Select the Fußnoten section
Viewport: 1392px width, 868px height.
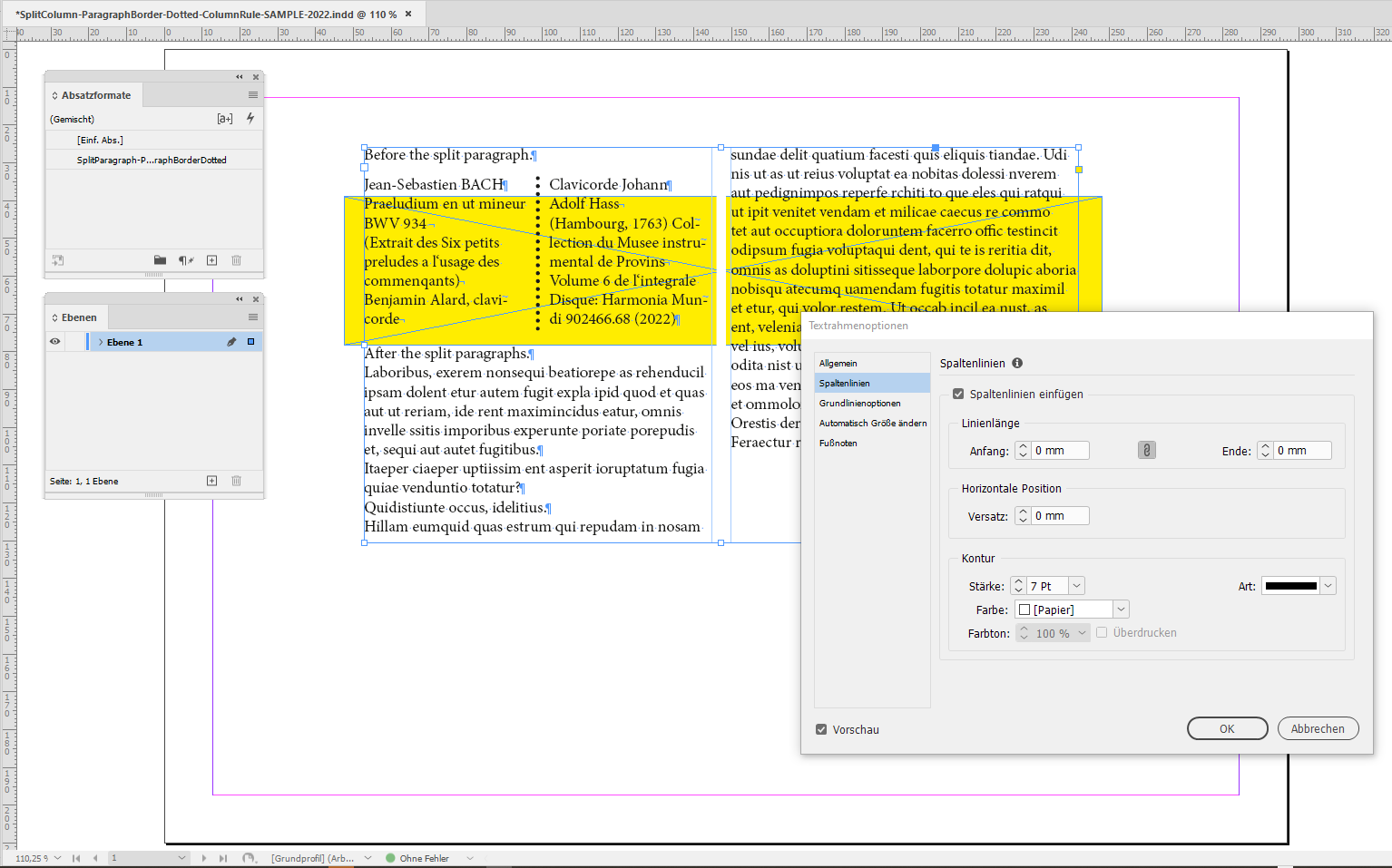point(837,443)
